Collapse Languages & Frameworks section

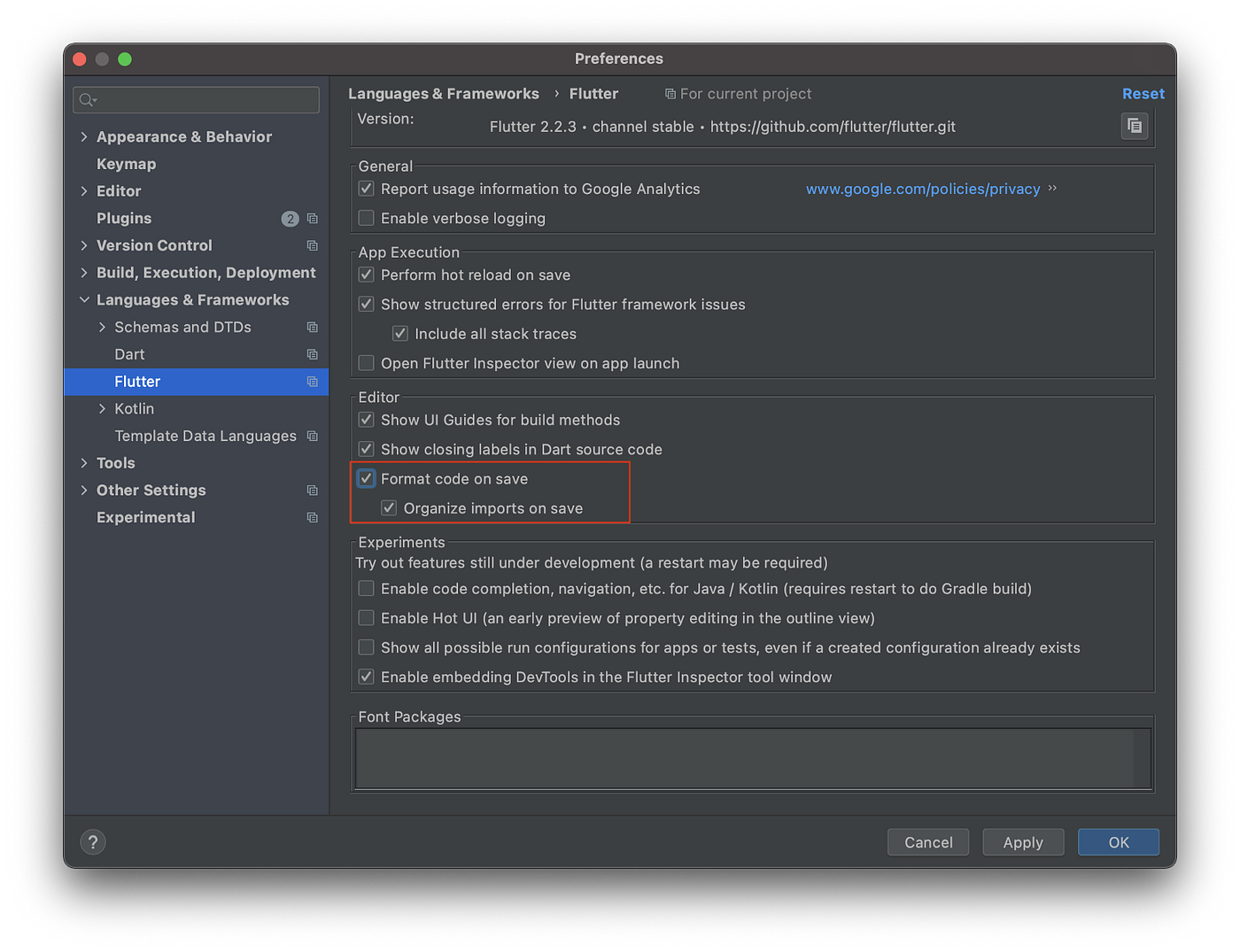[x=84, y=300]
